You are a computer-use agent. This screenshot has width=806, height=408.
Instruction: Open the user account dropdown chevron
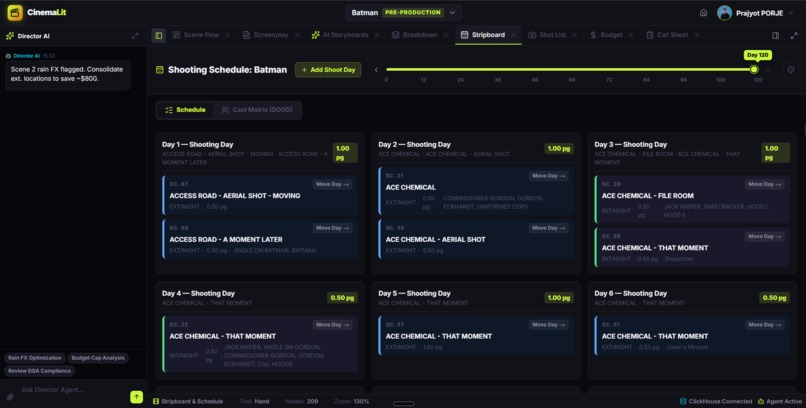pos(791,13)
